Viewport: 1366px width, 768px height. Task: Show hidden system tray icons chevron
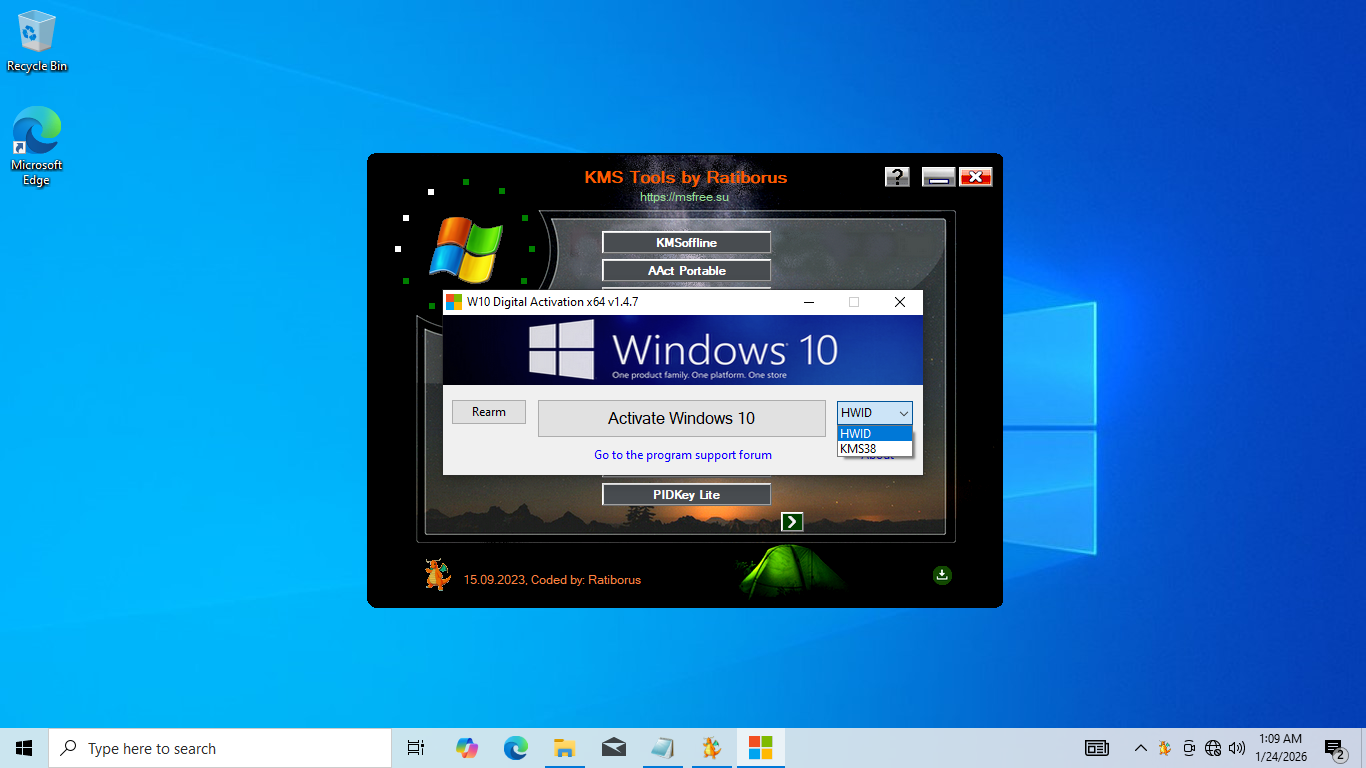point(1140,748)
